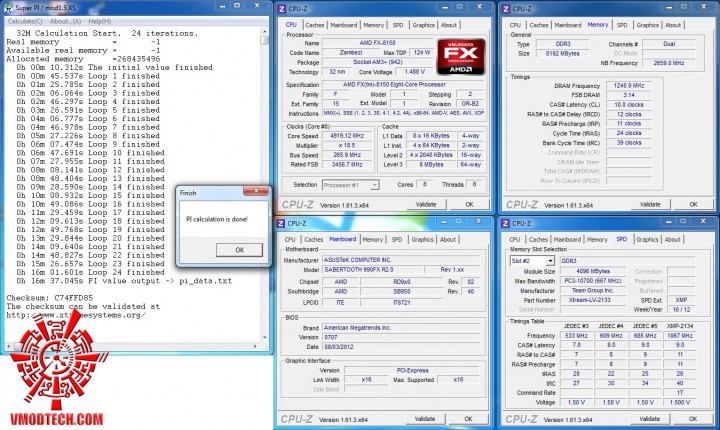Click the Core Speed value 4919.12 MHz
720x430 pixels.
(347, 136)
